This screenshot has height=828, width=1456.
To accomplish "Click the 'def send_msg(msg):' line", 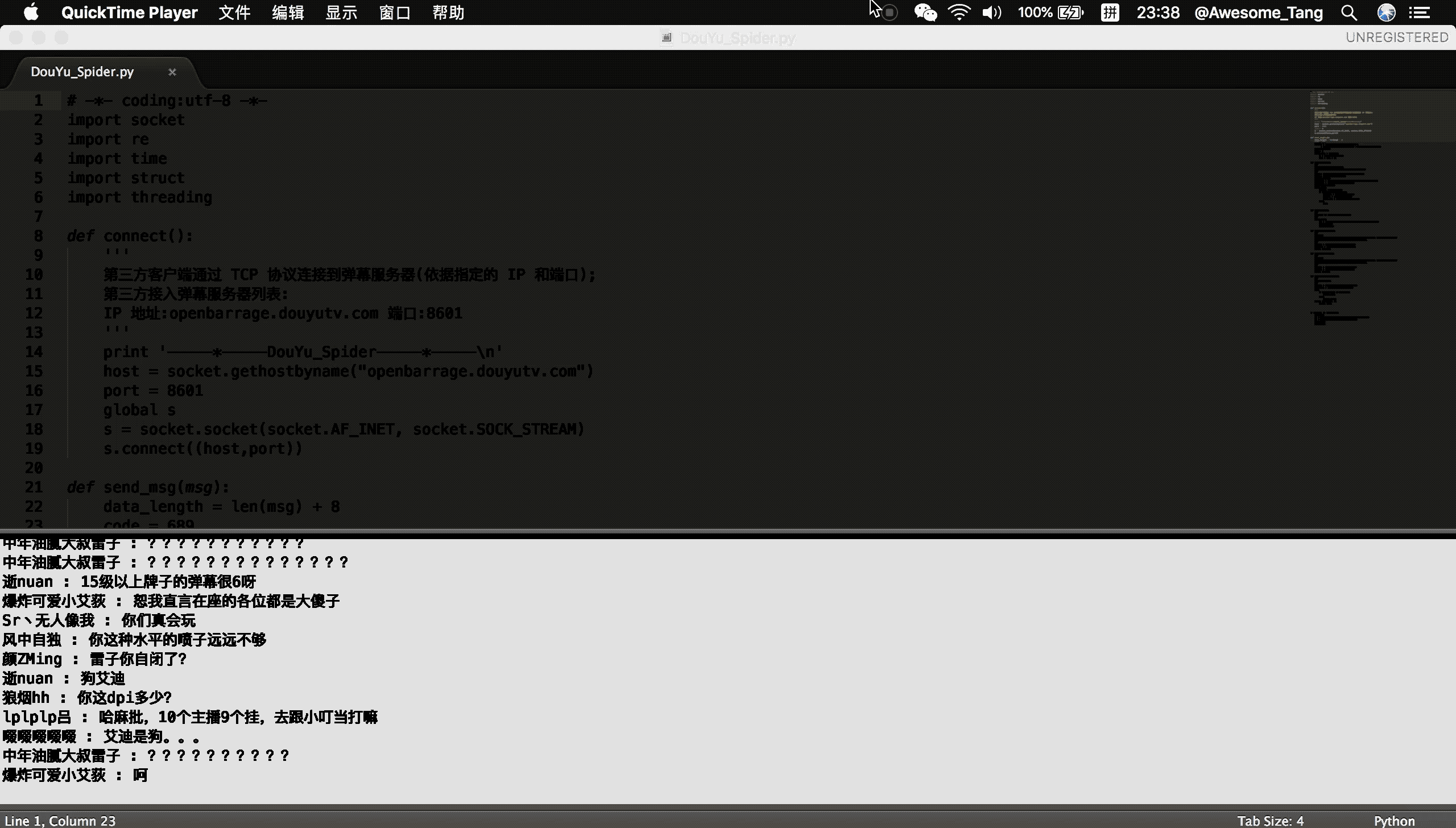I will point(148,487).
